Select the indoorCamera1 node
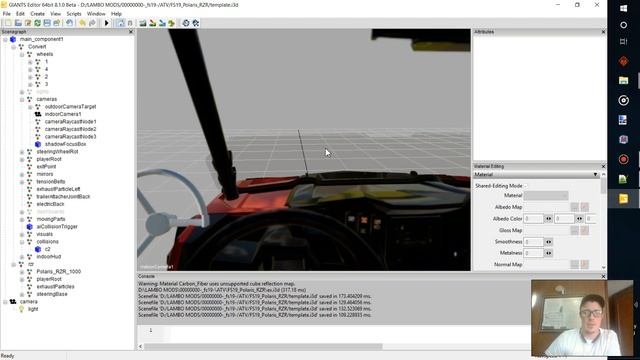This screenshot has width=640, height=360. pos(63,114)
